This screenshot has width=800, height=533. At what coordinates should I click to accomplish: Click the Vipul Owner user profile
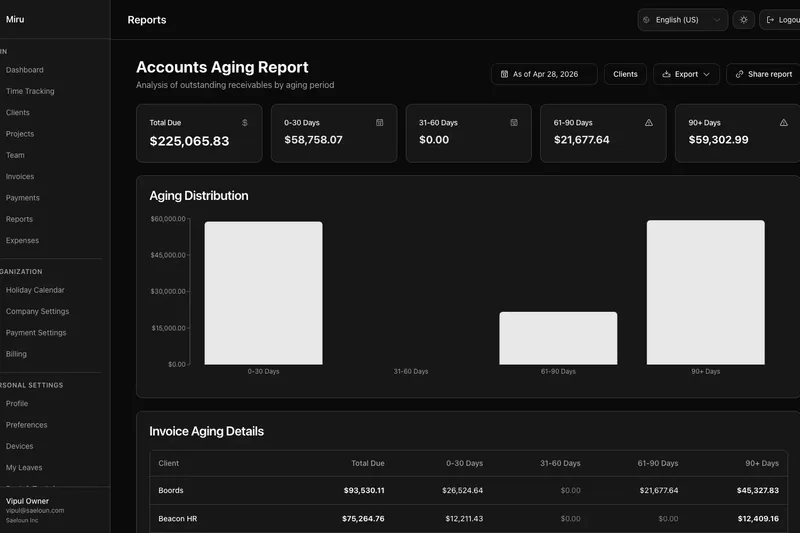tap(35, 510)
